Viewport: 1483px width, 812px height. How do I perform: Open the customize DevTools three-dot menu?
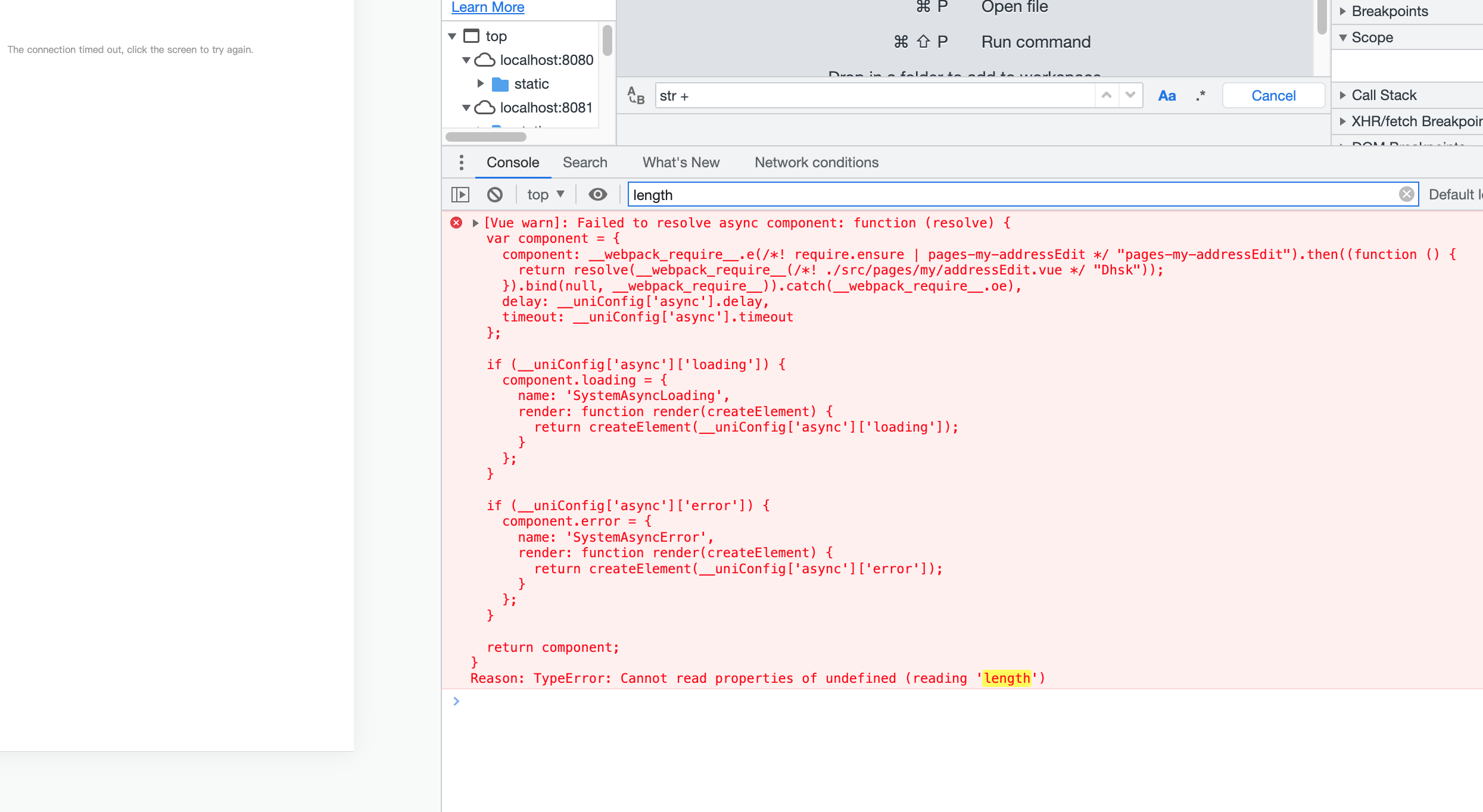[x=462, y=162]
